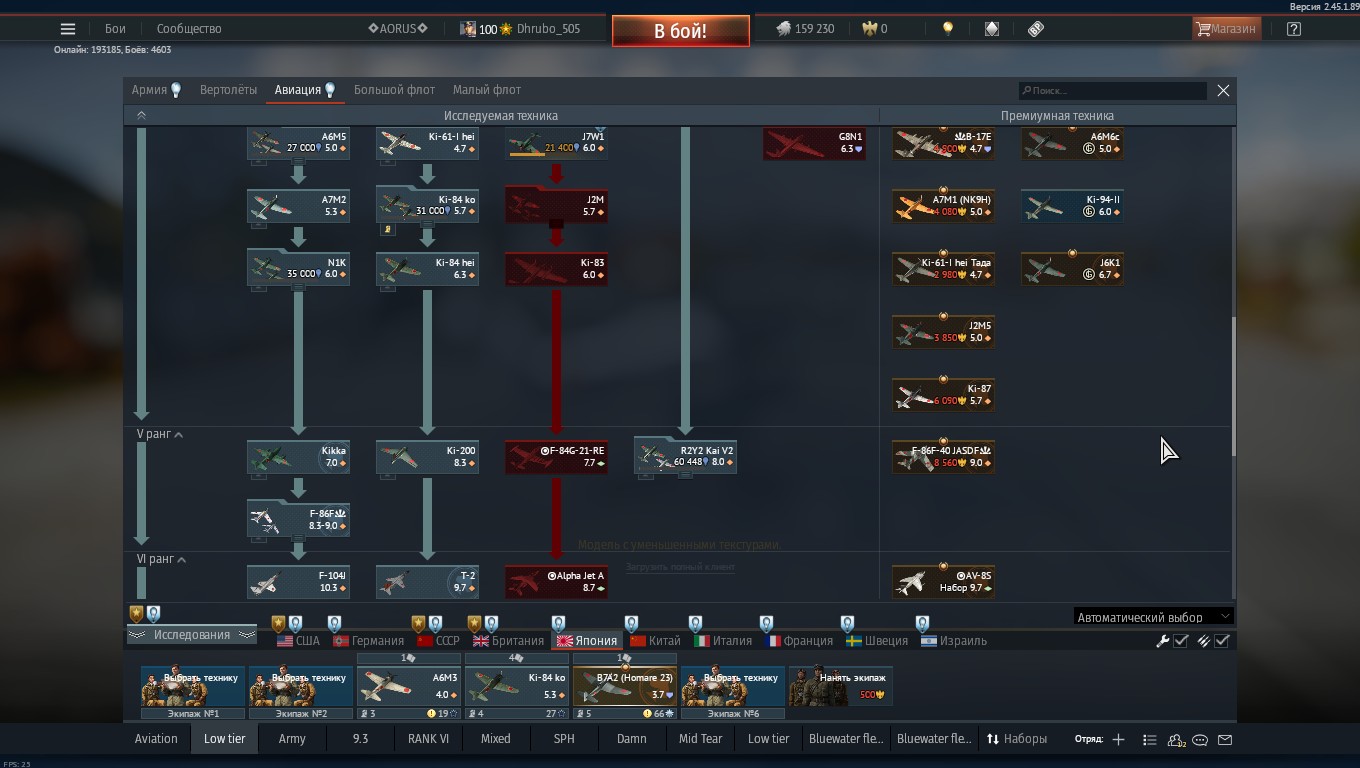Click the golden eagles currency icon
The height and width of the screenshot is (768, 1360).
coord(870,29)
